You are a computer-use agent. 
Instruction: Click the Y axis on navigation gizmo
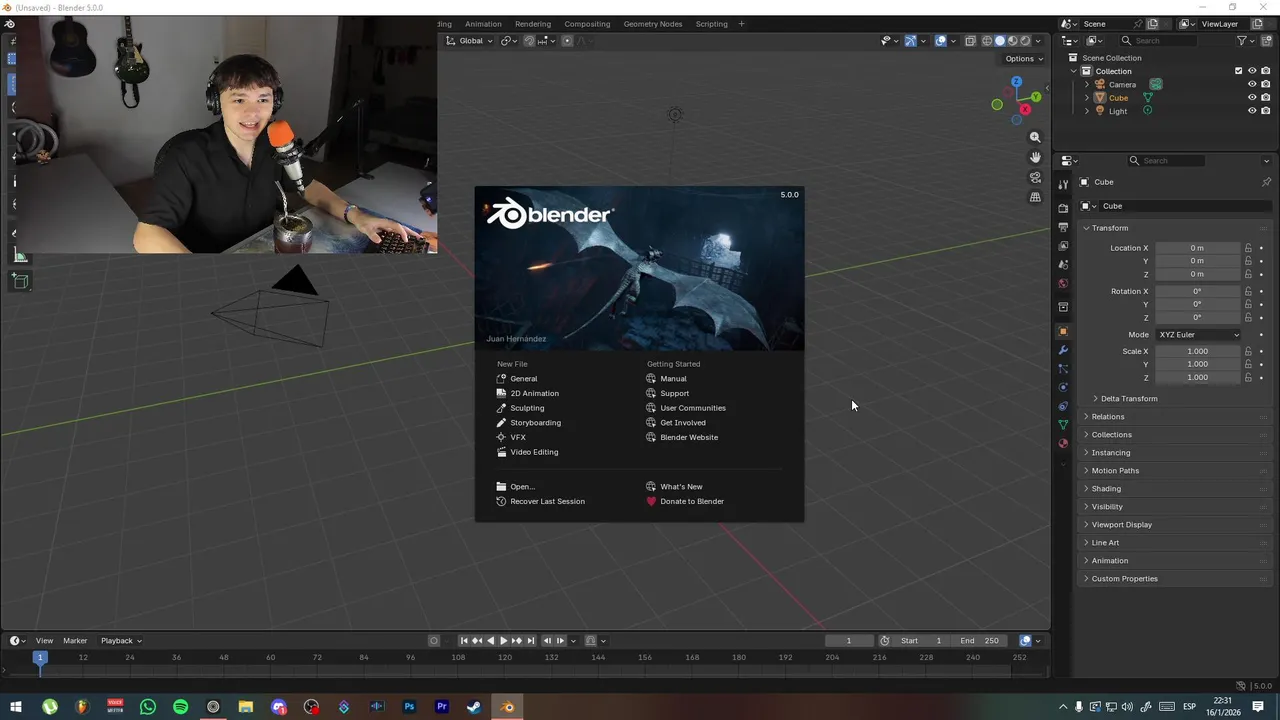pos(1036,97)
